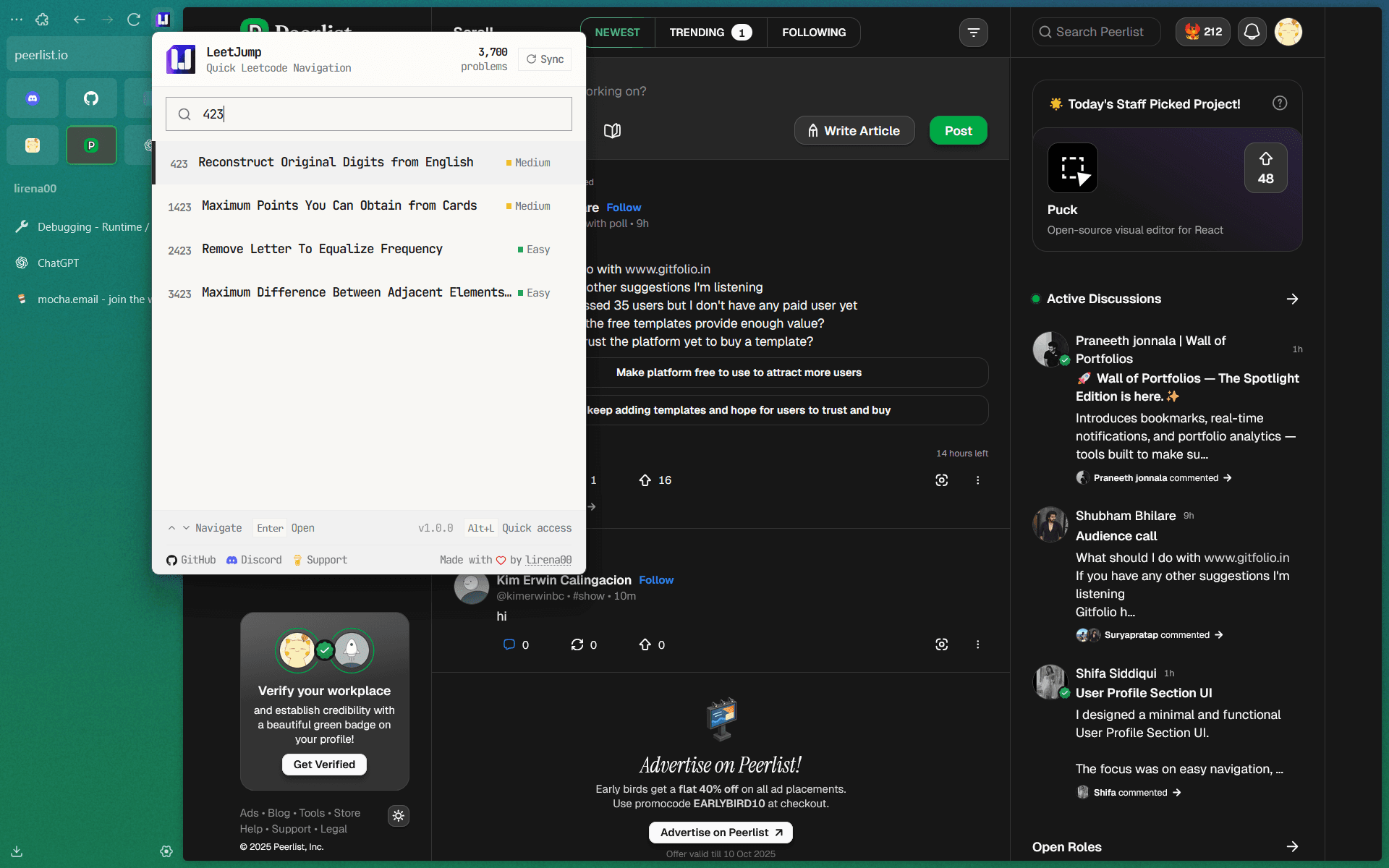Screen dimensions: 1389x868
Task: Click repost icon on Kim Erwin's post
Action: [x=577, y=644]
